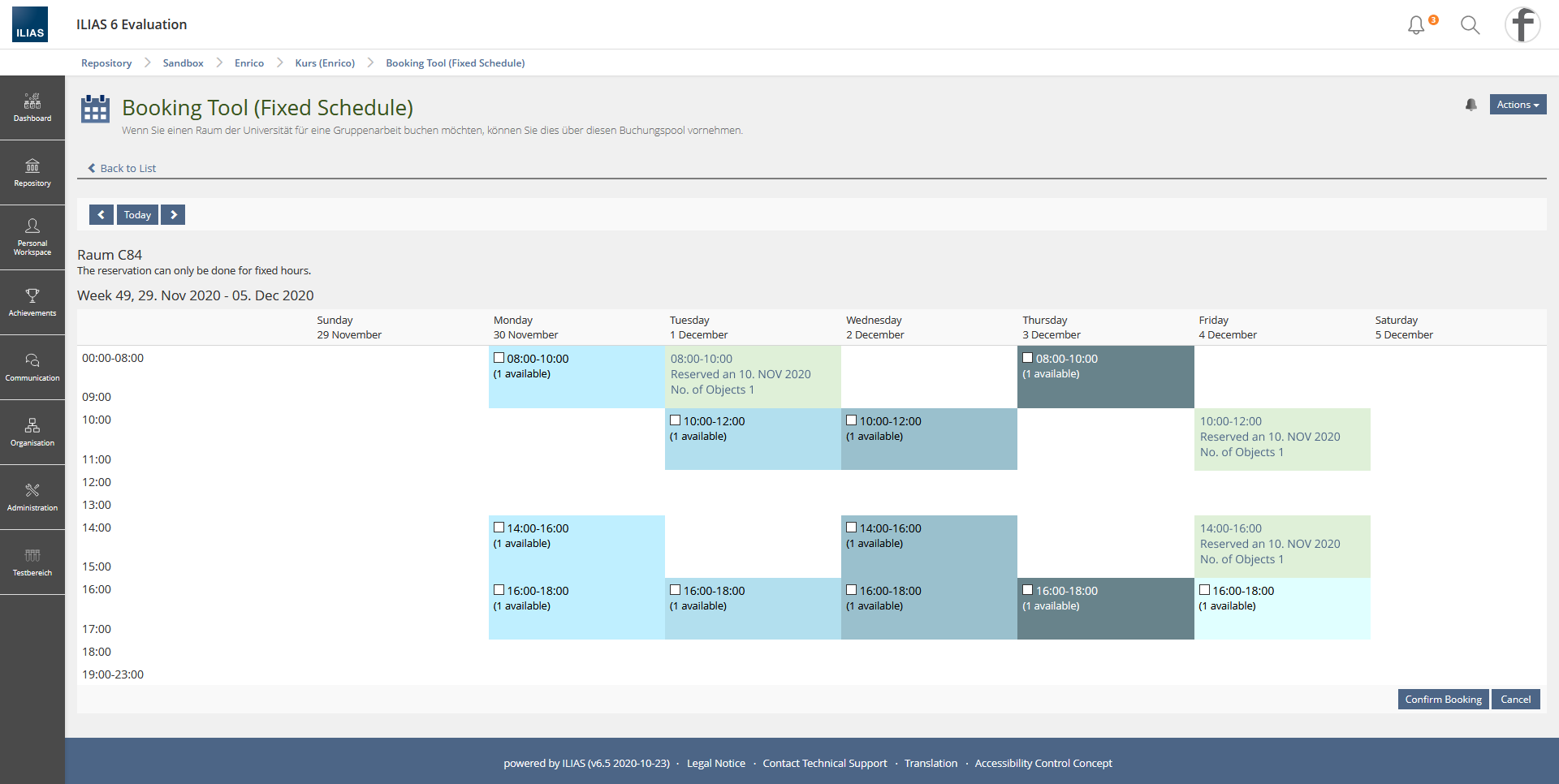
Task: Open Achievements trophy in sidebar
Action: point(32,302)
